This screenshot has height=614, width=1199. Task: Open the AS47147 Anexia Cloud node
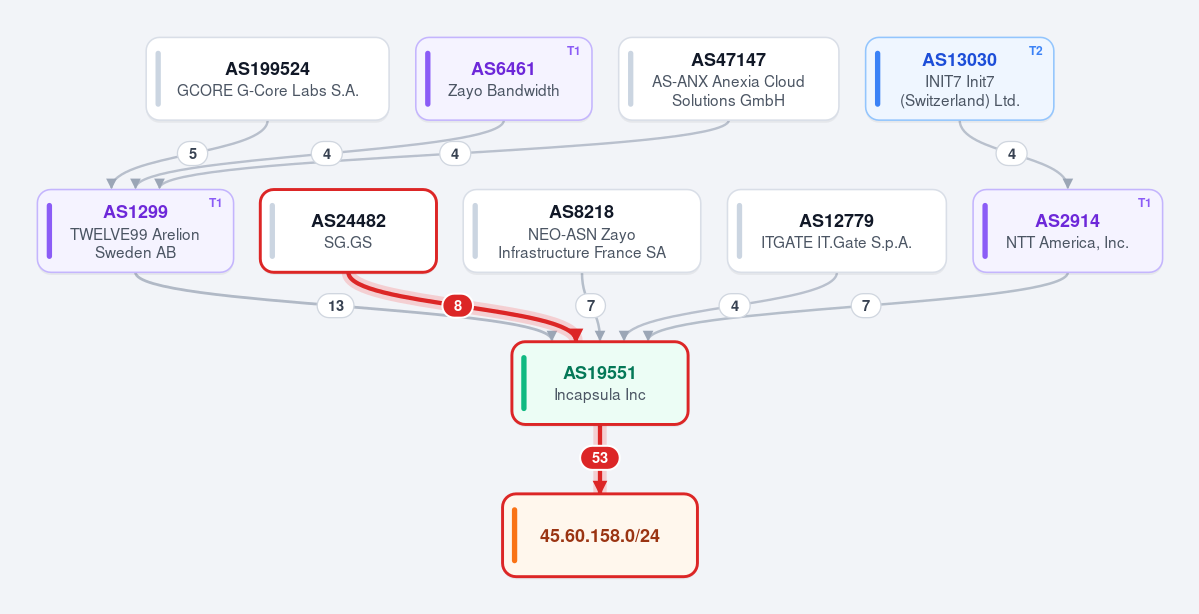[729, 79]
